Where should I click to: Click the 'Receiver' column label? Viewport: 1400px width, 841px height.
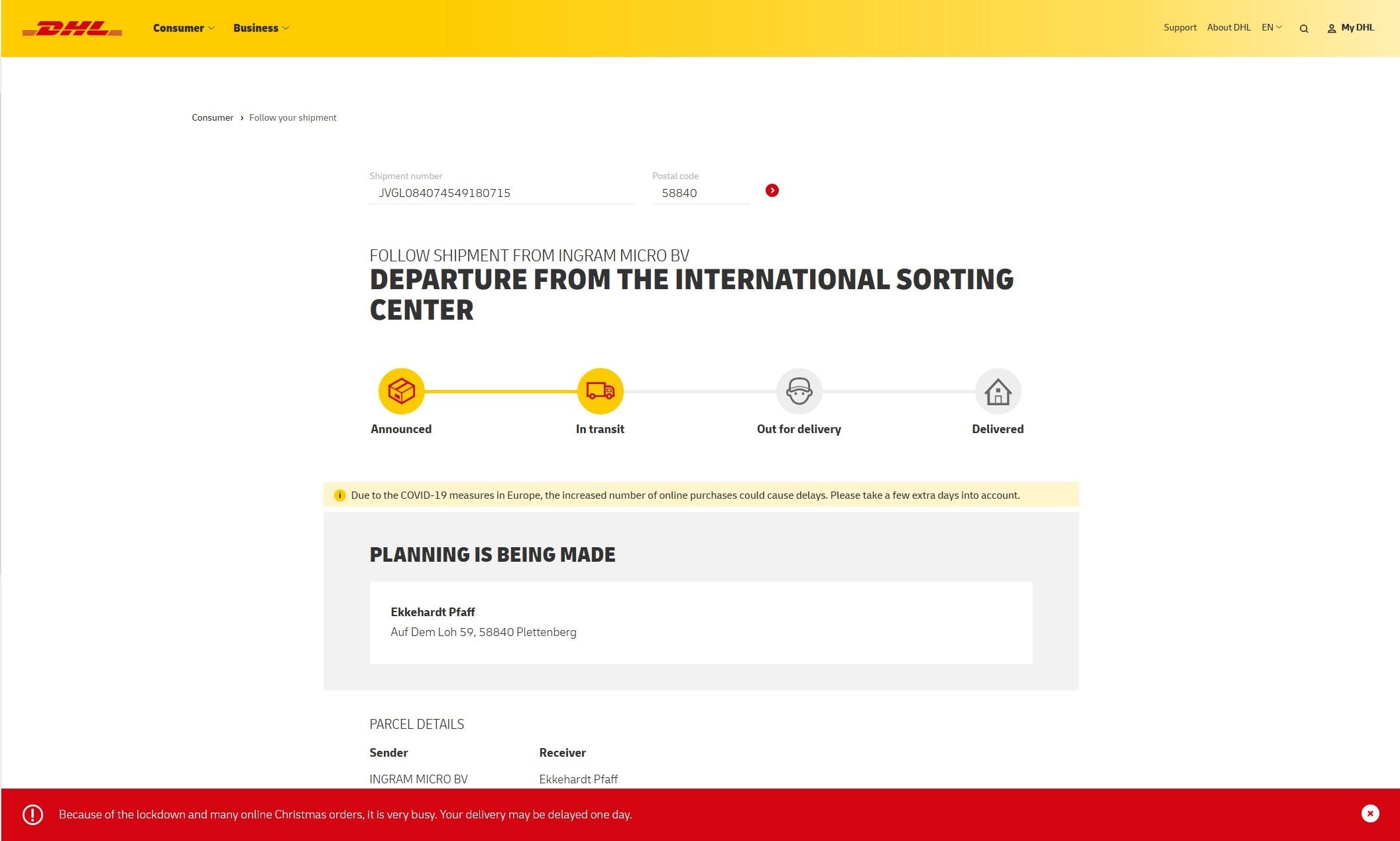pyautogui.click(x=562, y=753)
